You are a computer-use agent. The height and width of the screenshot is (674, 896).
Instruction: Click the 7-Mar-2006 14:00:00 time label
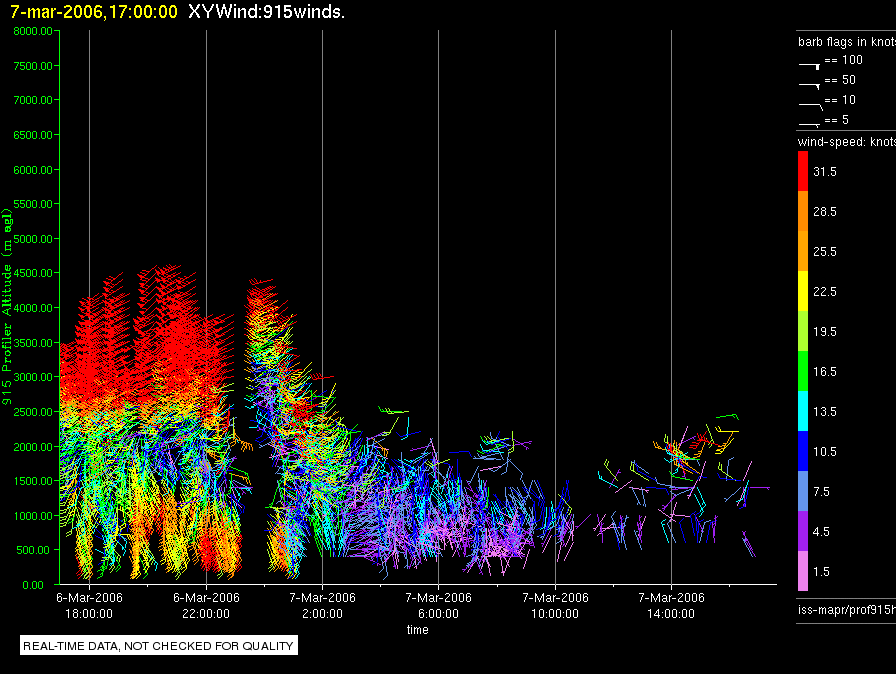click(671, 605)
